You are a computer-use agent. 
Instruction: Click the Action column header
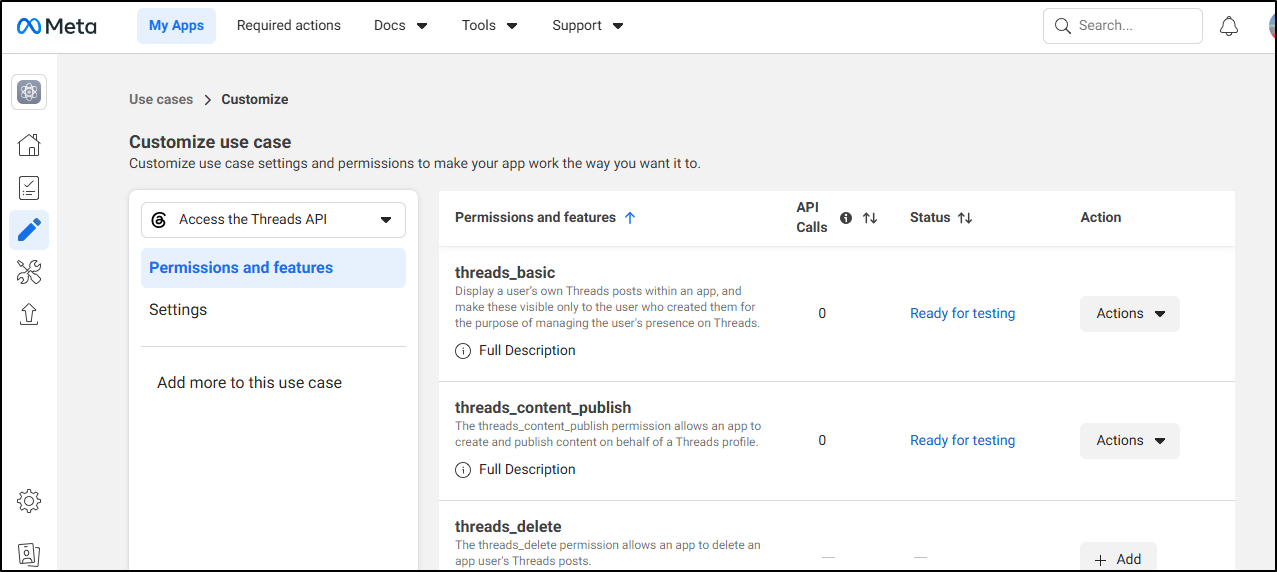(x=1101, y=218)
